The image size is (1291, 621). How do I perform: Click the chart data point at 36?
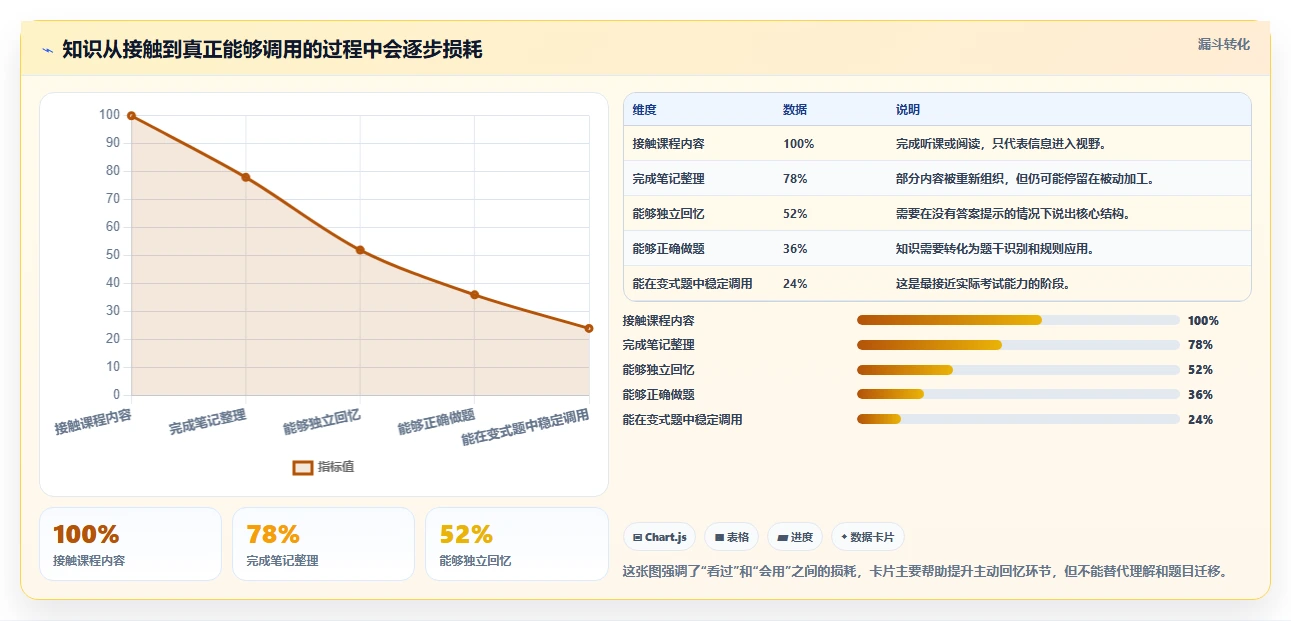coord(474,295)
